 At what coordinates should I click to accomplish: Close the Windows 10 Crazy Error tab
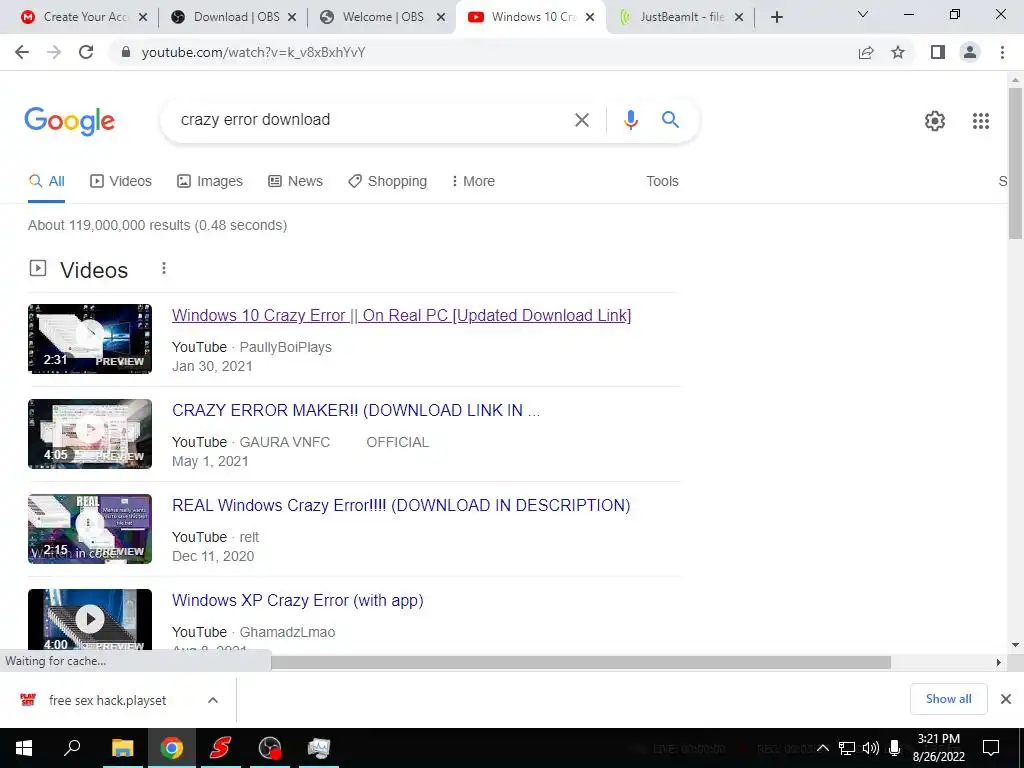(590, 17)
